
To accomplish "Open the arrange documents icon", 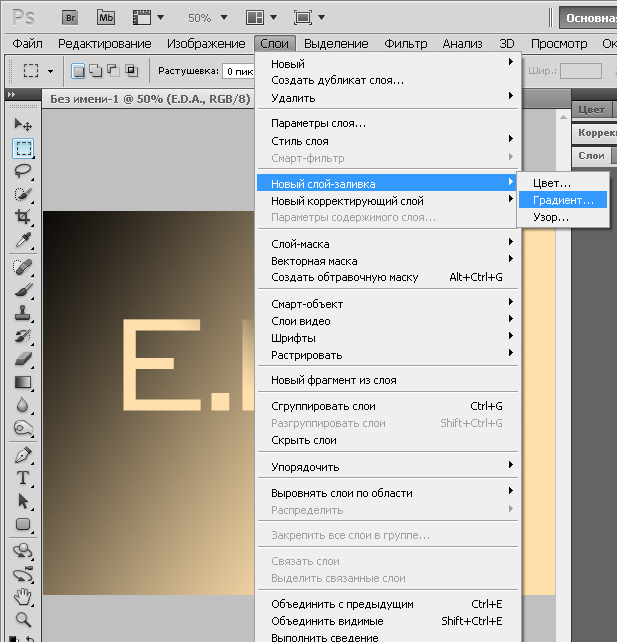I will [x=255, y=18].
